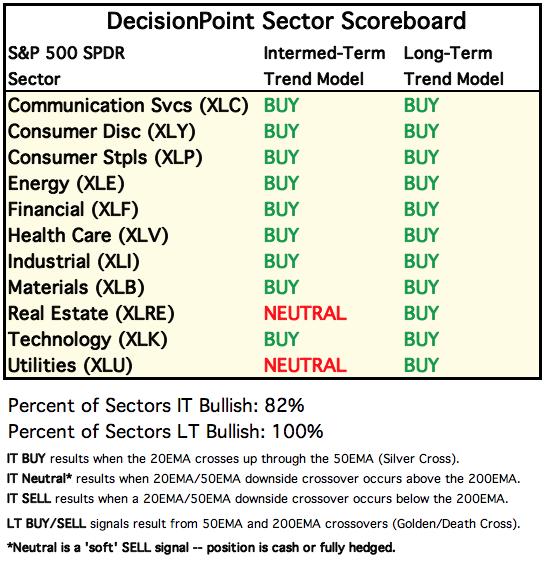Select Industrial (XLI) sector name

(x=74, y=261)
